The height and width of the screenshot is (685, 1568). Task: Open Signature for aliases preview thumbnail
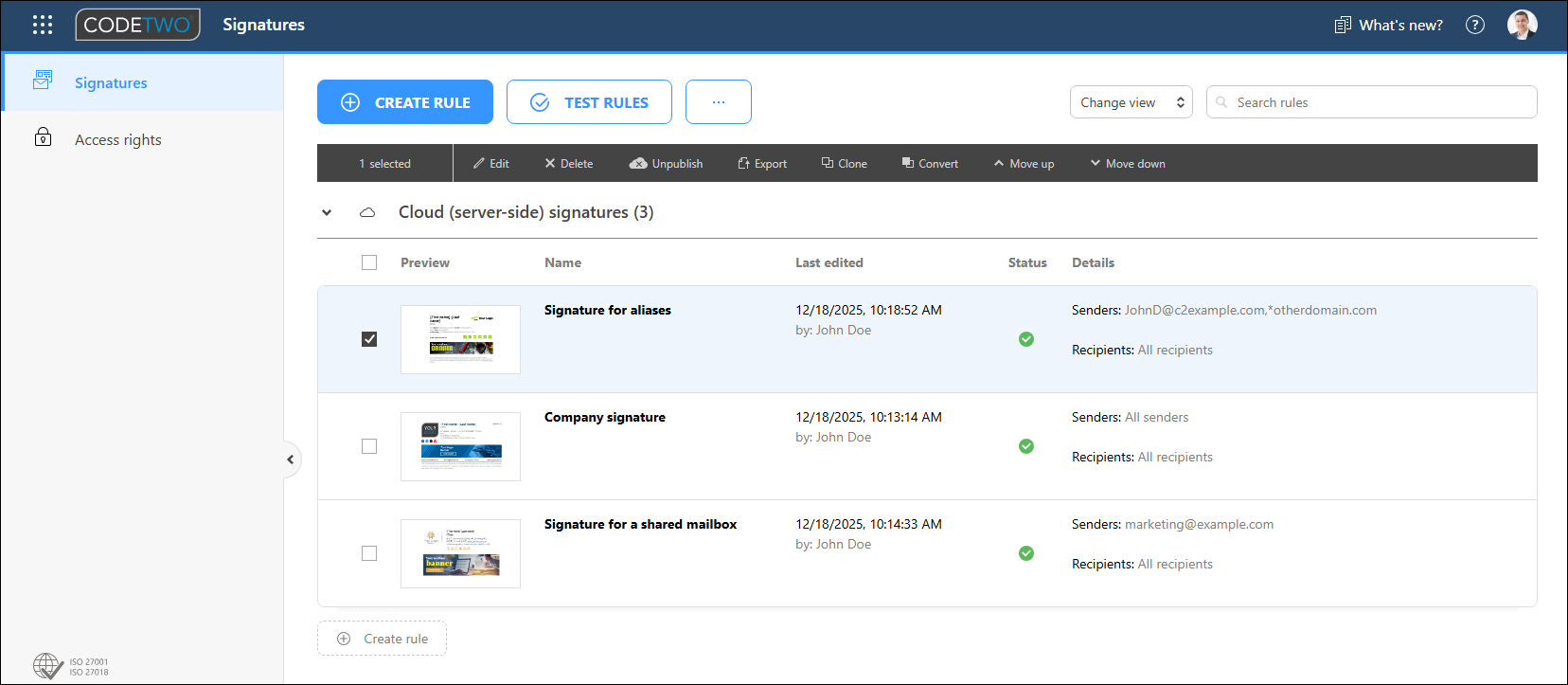tap(460, 339)
